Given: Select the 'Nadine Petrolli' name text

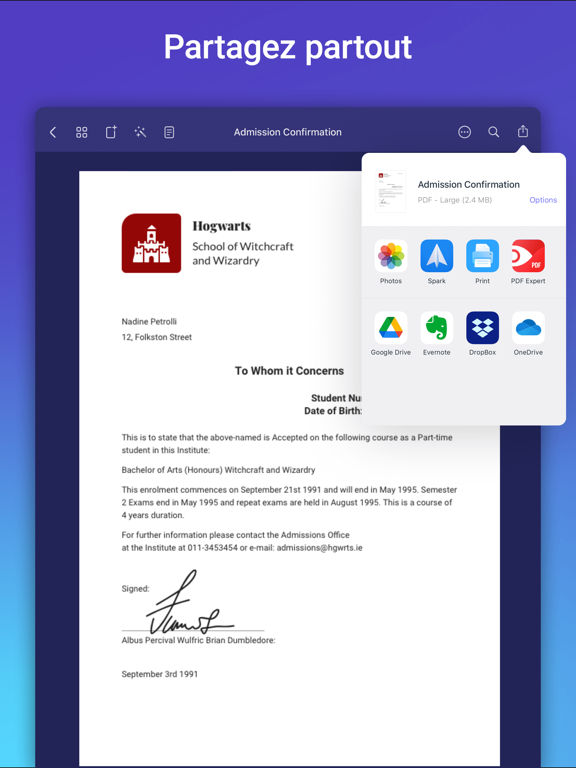Looking at the screenshot, I should pyautogui.click(x=149, y=321).
